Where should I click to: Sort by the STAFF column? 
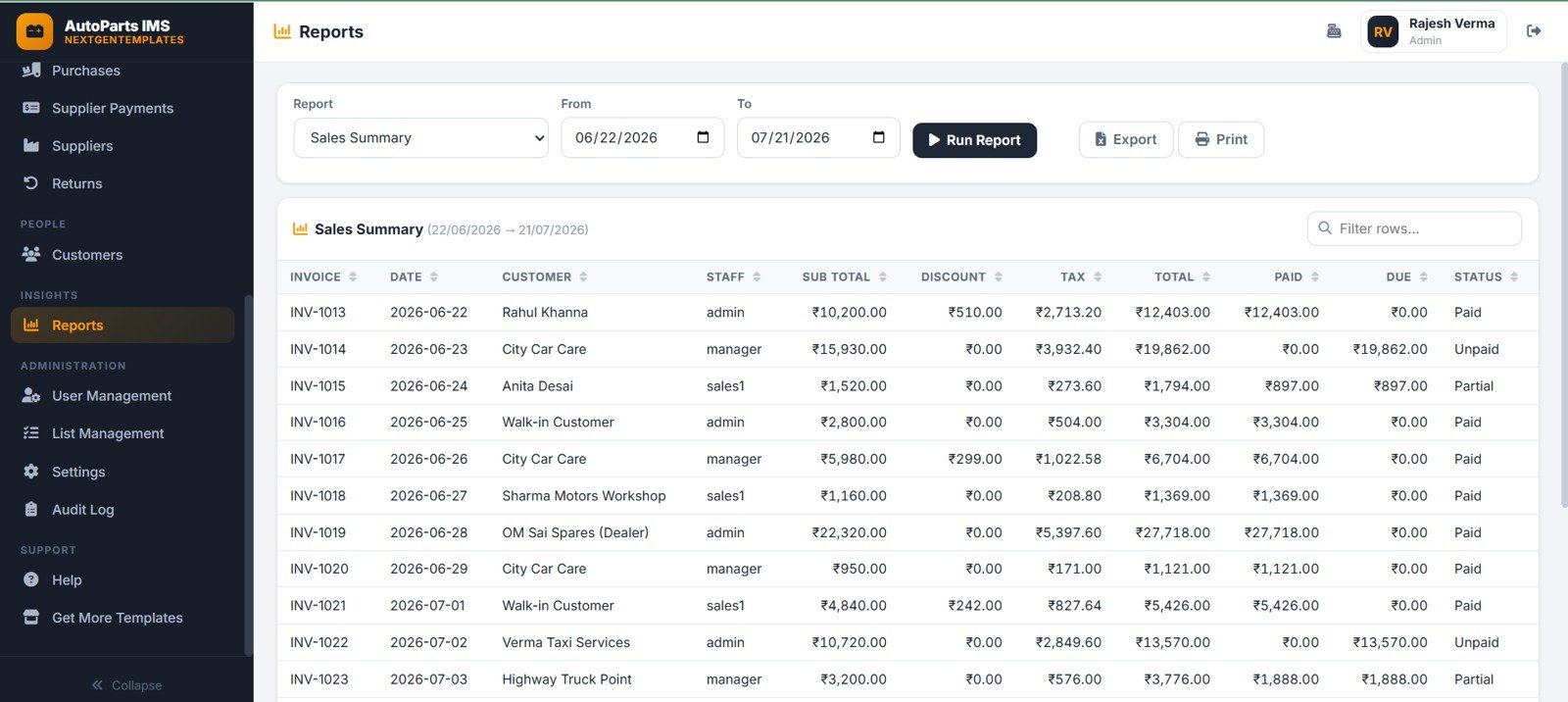coord(734,277)
